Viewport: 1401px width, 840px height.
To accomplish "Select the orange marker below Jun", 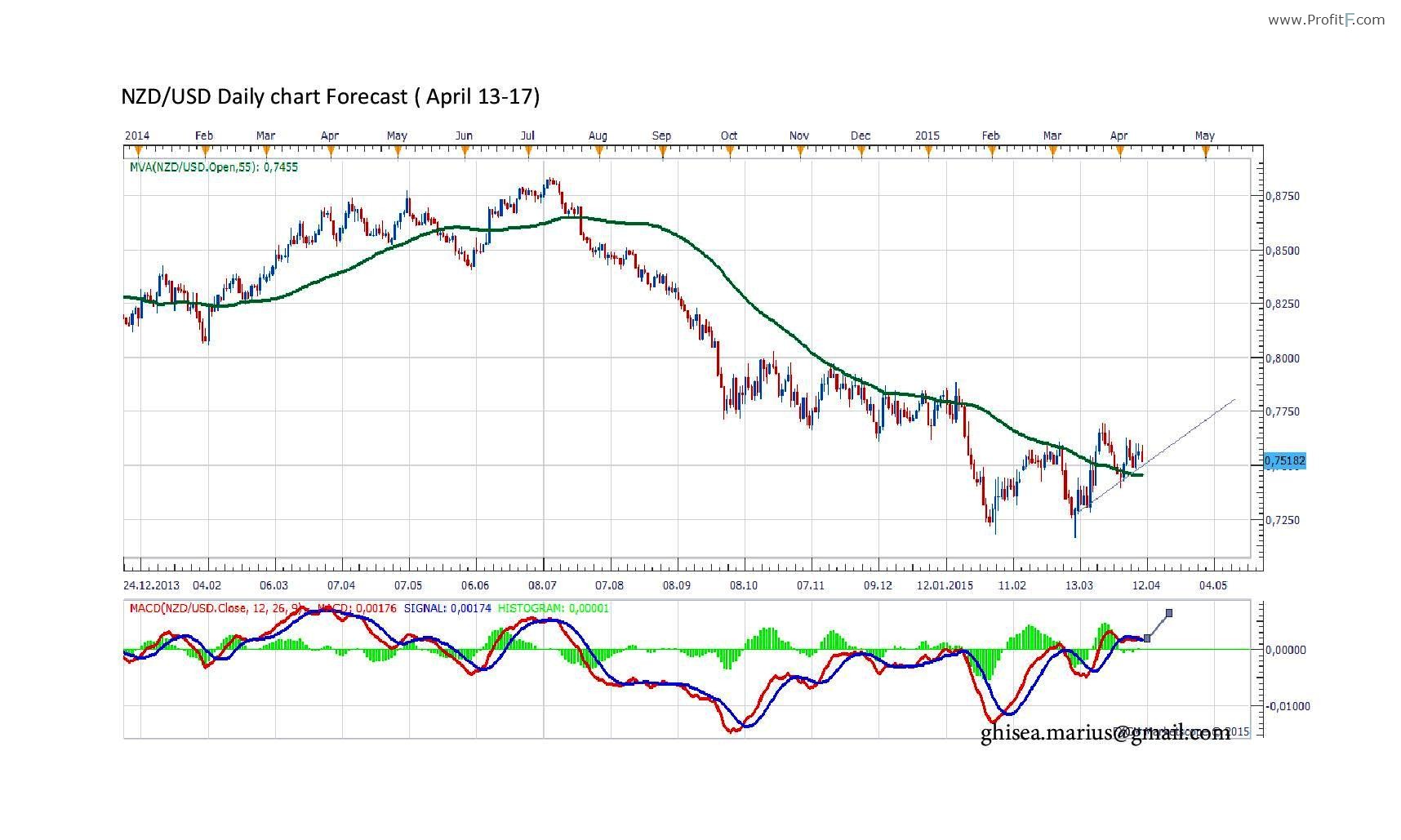I will tap(465, 150).
